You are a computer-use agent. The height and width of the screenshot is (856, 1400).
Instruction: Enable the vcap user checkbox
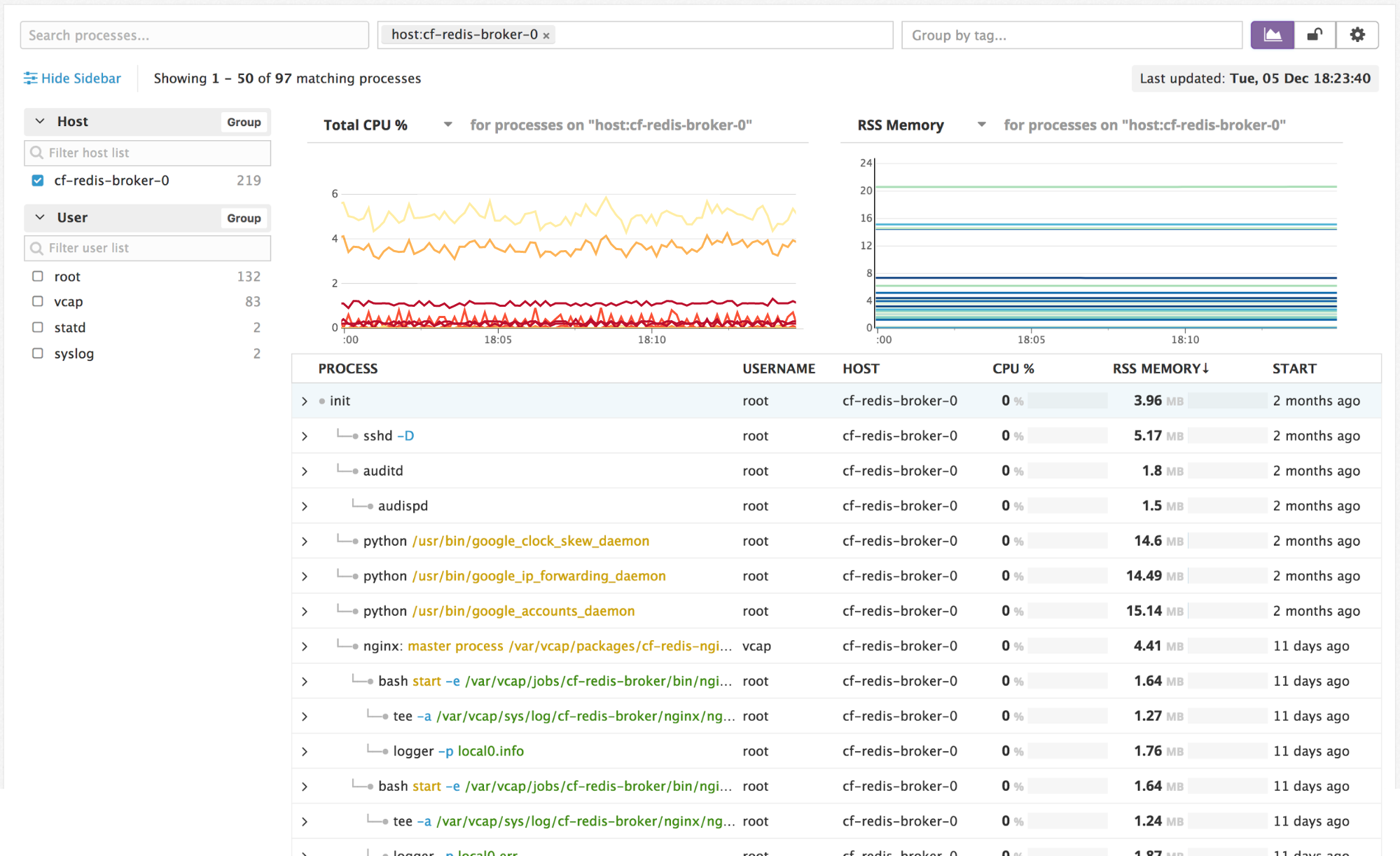coord(37,301)
